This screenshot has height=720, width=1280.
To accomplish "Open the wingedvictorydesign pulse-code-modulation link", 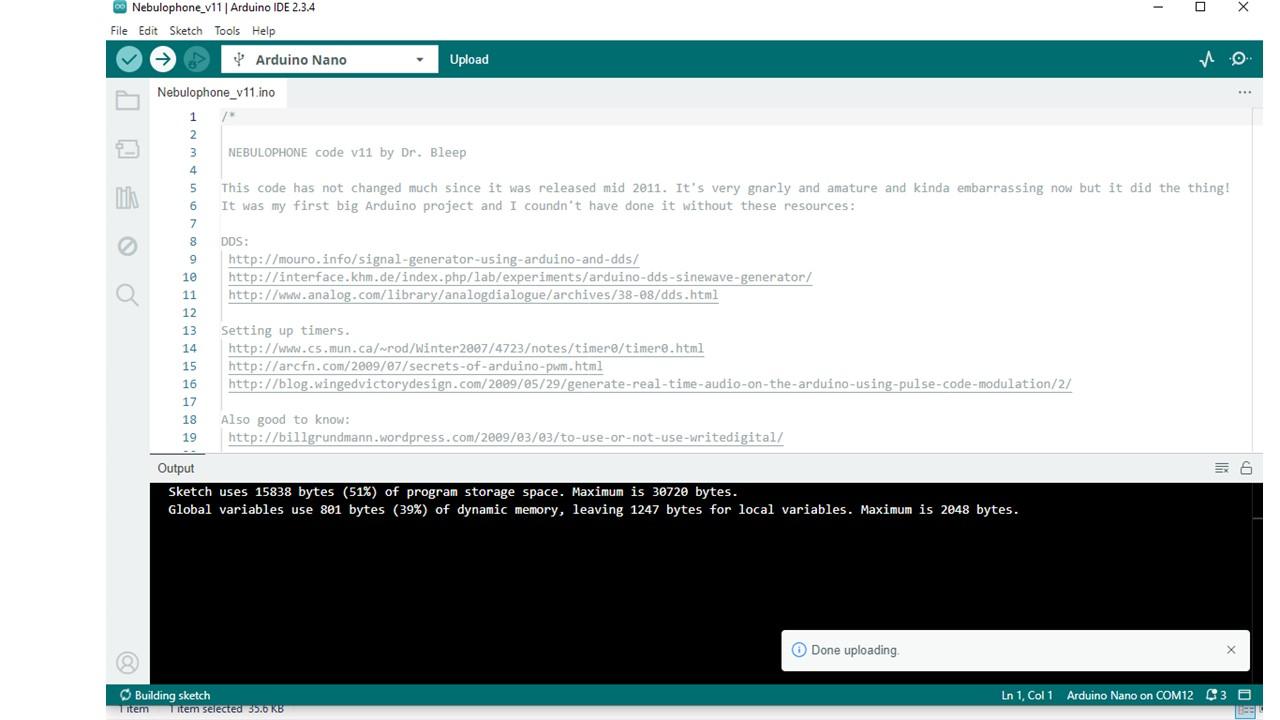I will point(650,384).
